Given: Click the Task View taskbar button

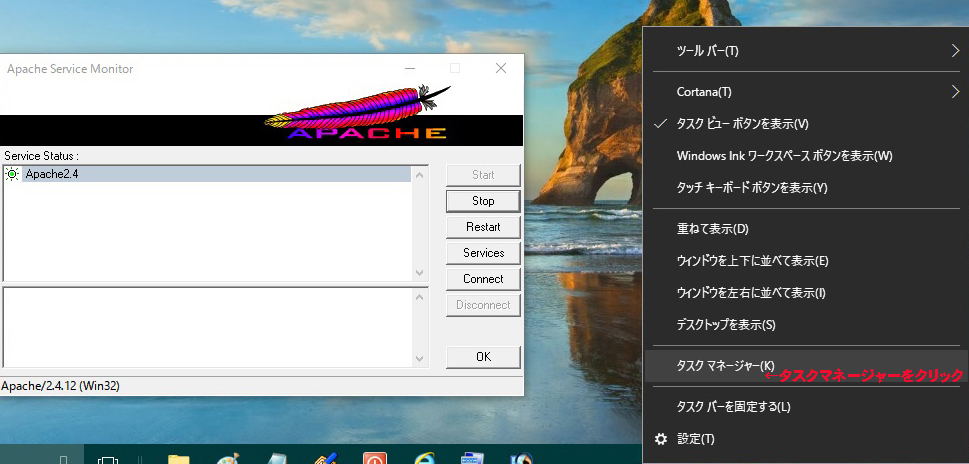Looking at the screenshot, I should (108, 459).
